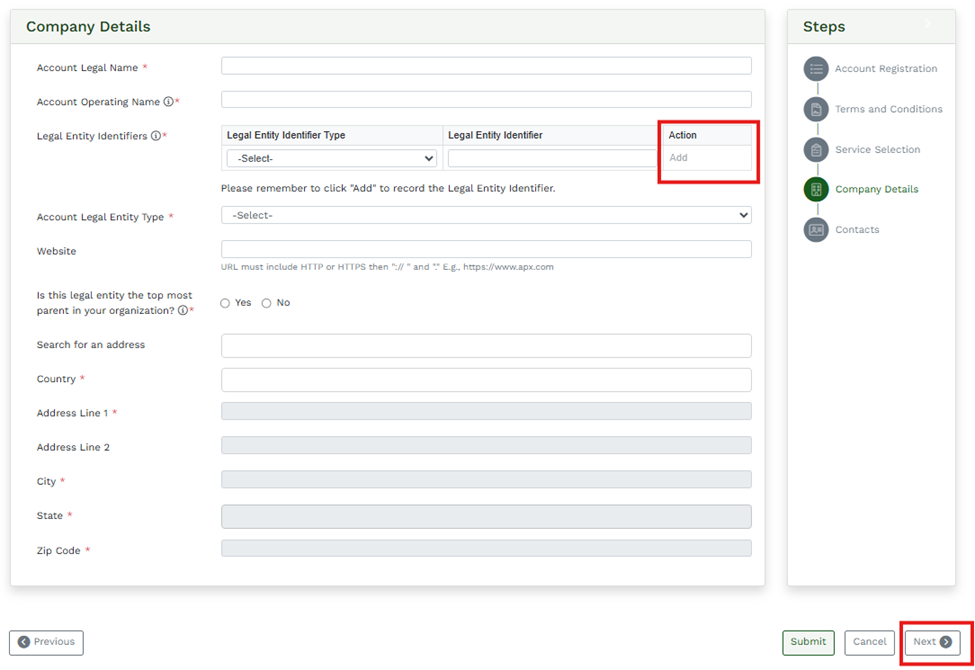Collapse Steps panel using chevron arrow

(x=928, y=24)
